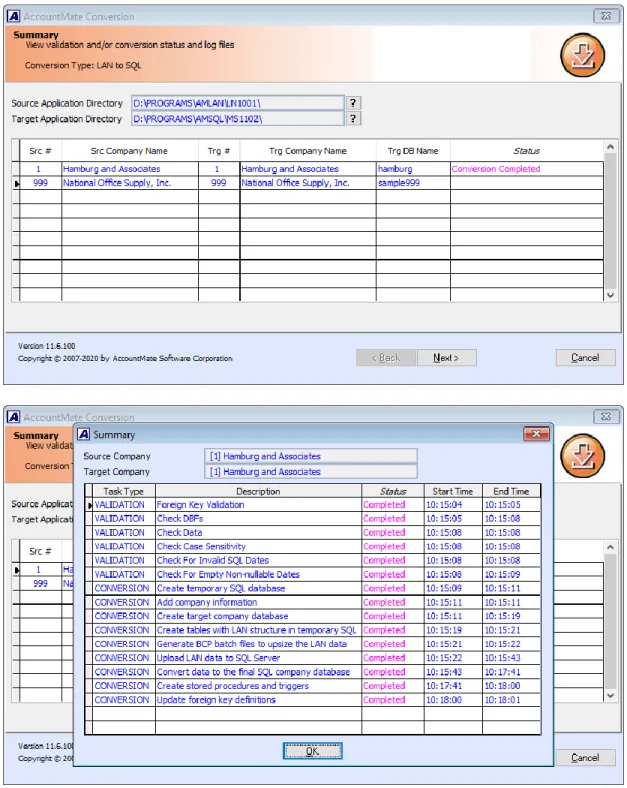
Task: Click 'Conversion Completed' status cell
Action: (x=527, y=169)
